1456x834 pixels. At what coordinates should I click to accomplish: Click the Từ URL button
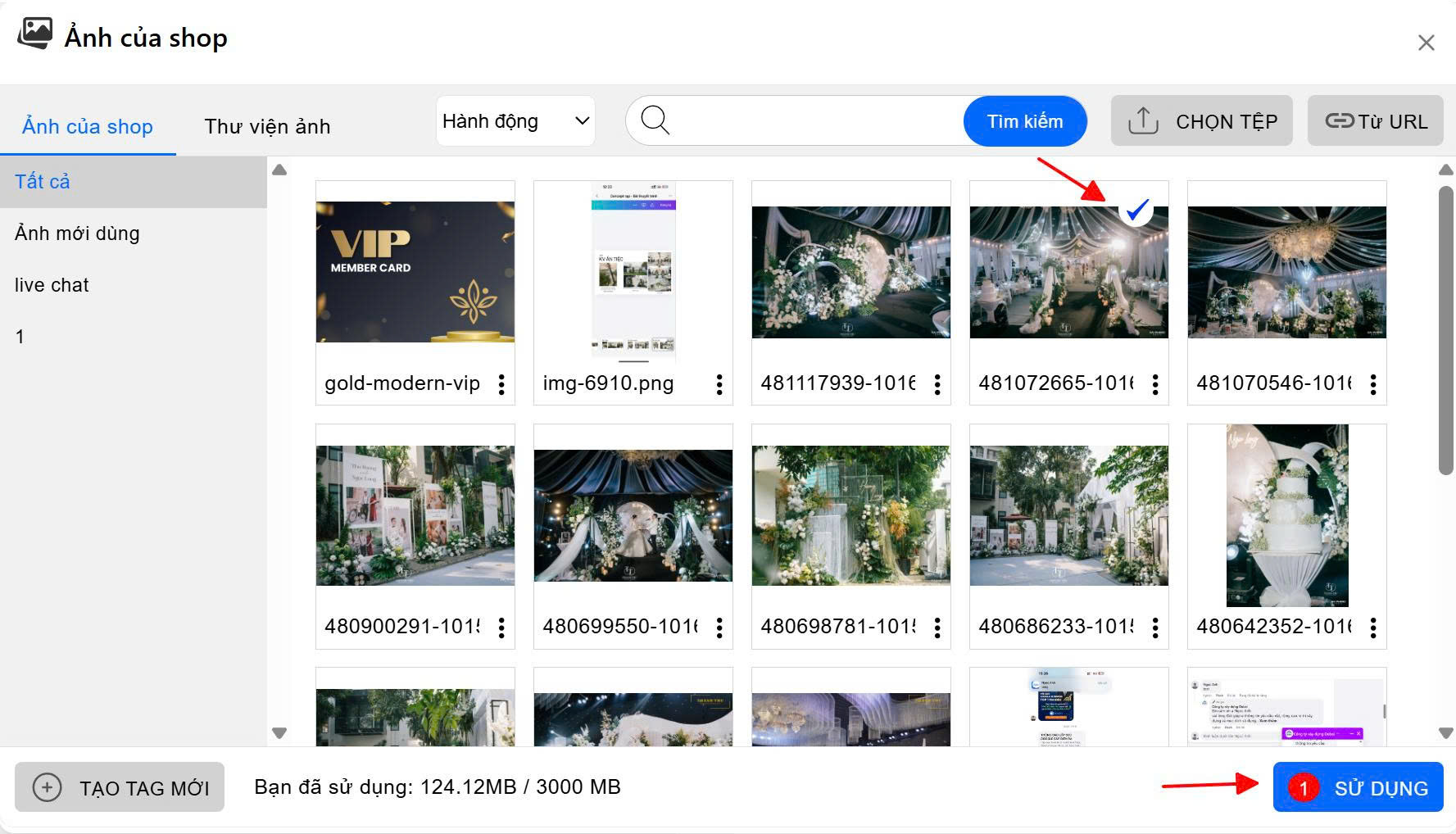click(x=1376, y=120)
